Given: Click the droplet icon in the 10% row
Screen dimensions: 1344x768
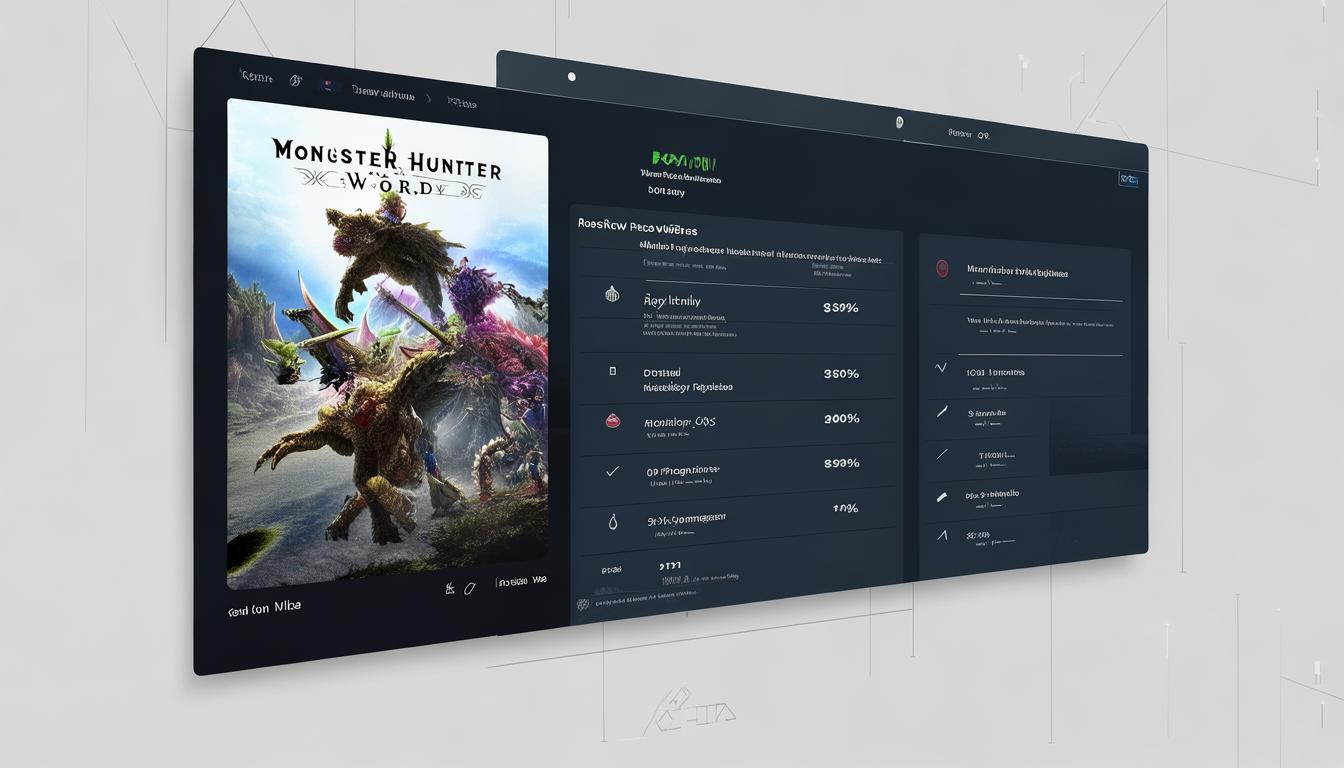Looking at the screenshot, I should pyautogui.click(x=612, y=521).
